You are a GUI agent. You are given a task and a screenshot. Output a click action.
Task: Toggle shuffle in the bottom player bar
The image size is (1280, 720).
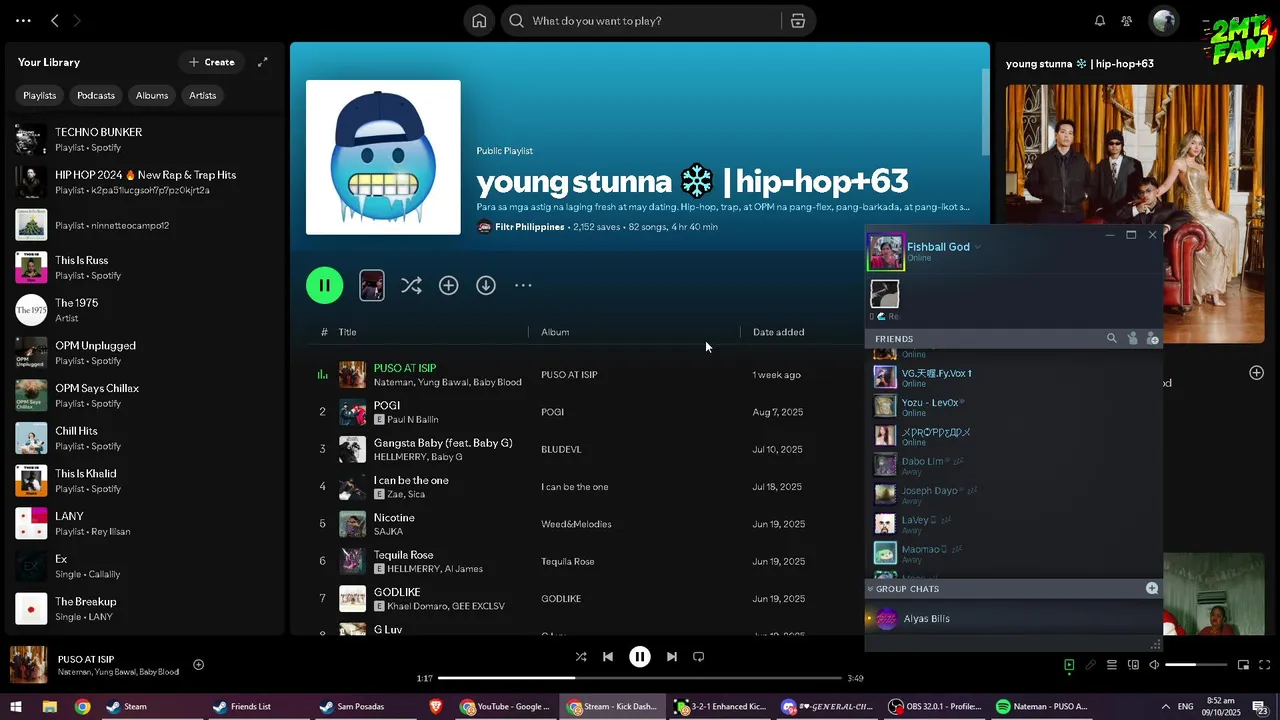pyautogui.click(x=581, y=657)
